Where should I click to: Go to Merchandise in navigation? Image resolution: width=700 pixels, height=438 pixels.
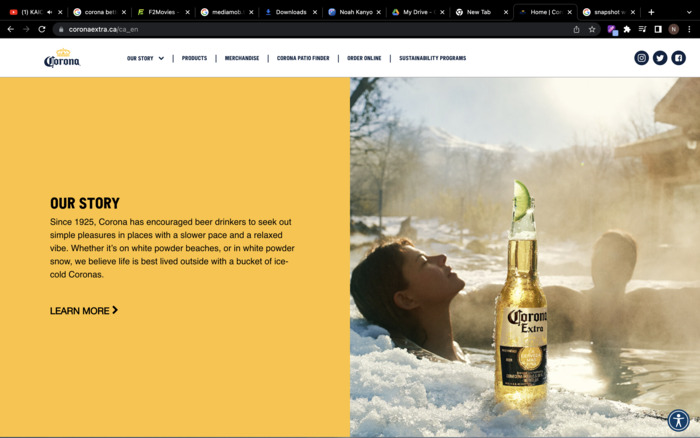242,58
